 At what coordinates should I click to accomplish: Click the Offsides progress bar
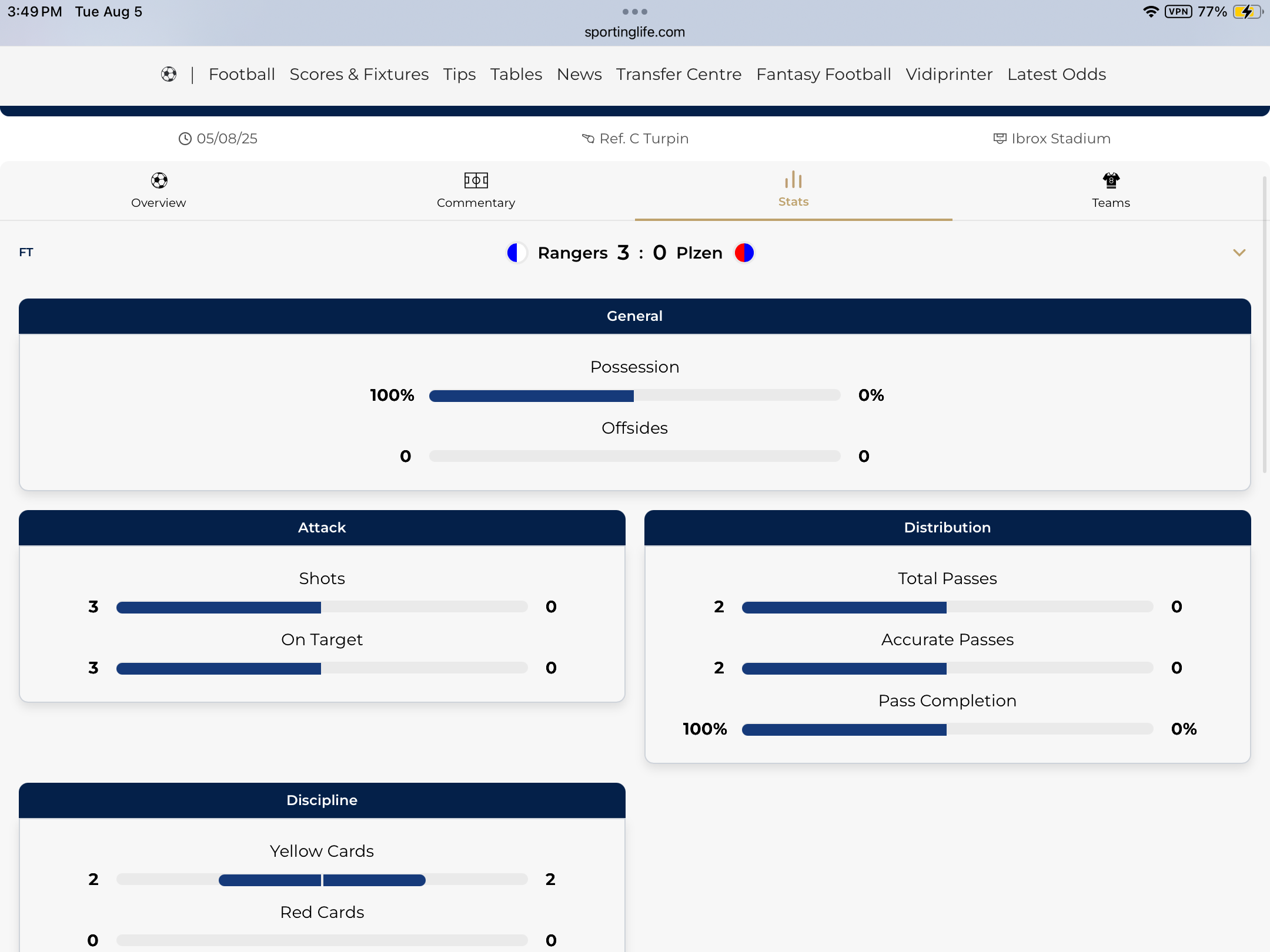pyautogui.click(x=635, y=457)
